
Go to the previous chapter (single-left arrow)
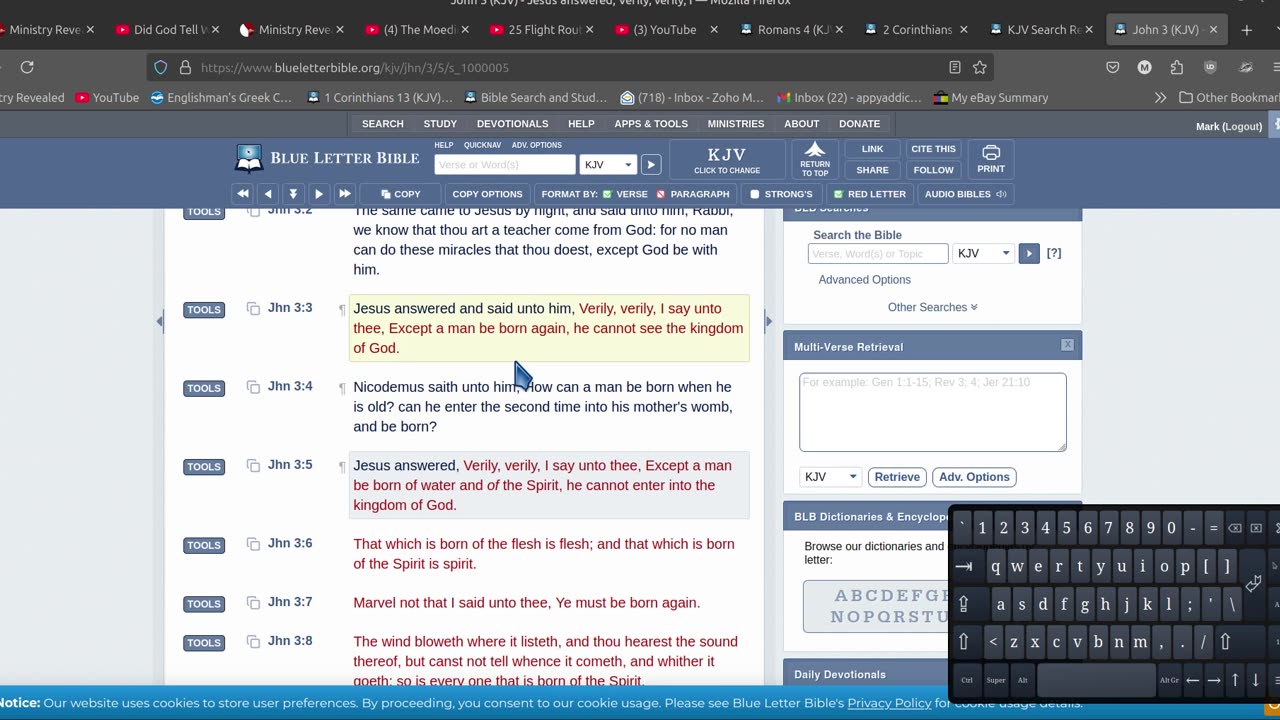pos(267,194)
